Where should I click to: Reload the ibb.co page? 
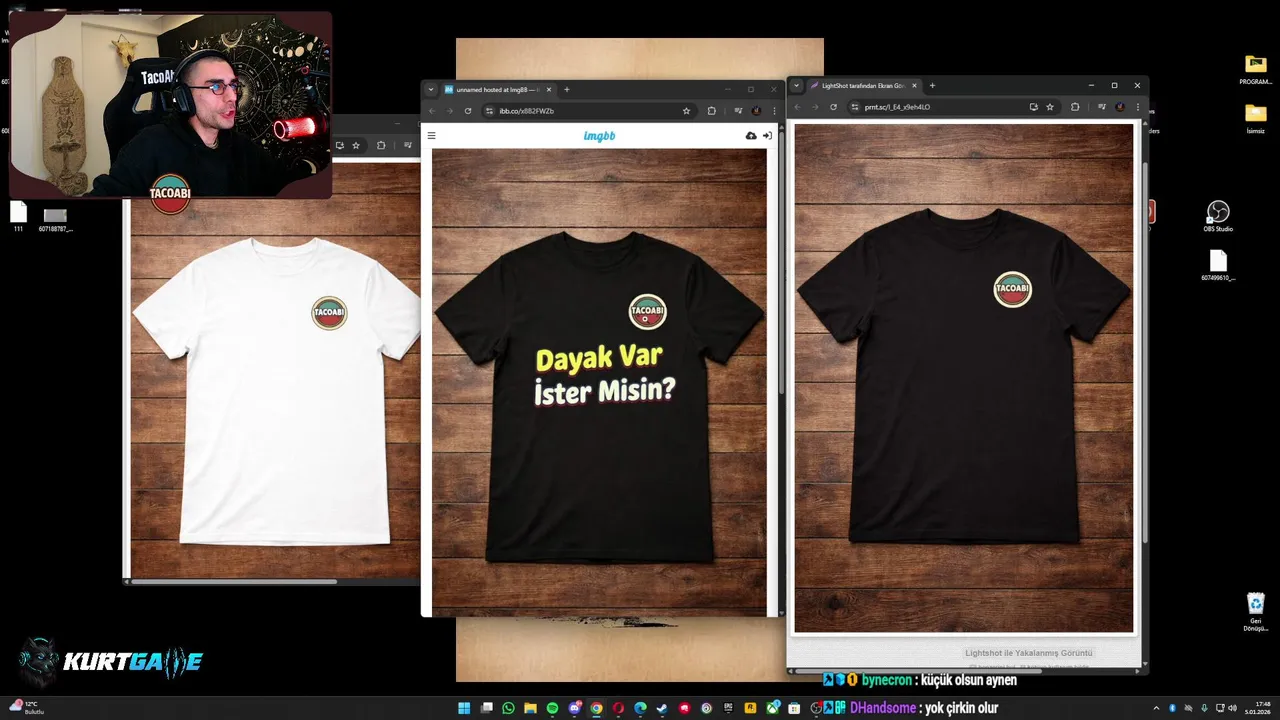pyautogui.click(x=468, y=111)
